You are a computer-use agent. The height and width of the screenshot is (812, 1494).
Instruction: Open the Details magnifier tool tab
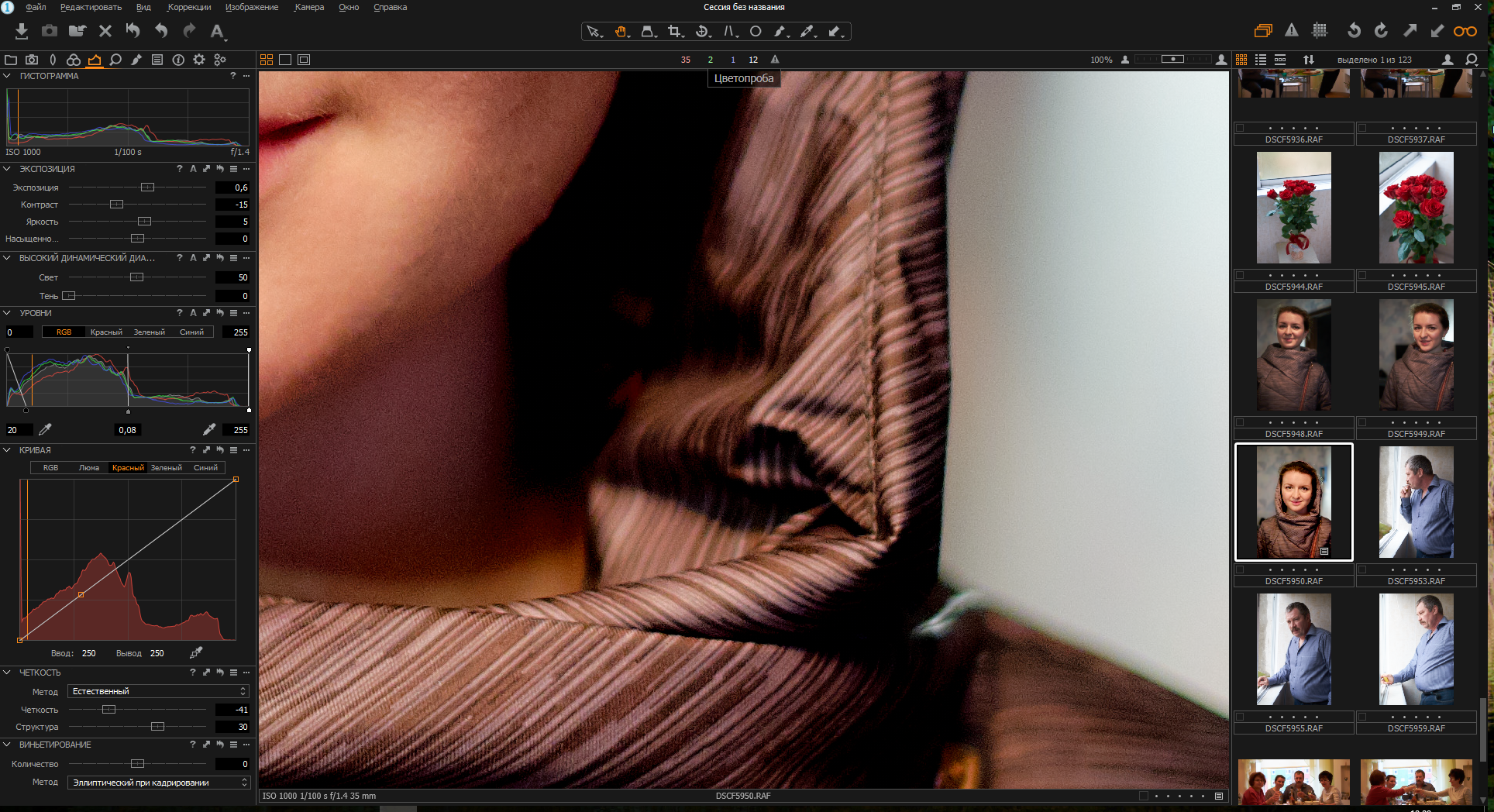point(115,60)
